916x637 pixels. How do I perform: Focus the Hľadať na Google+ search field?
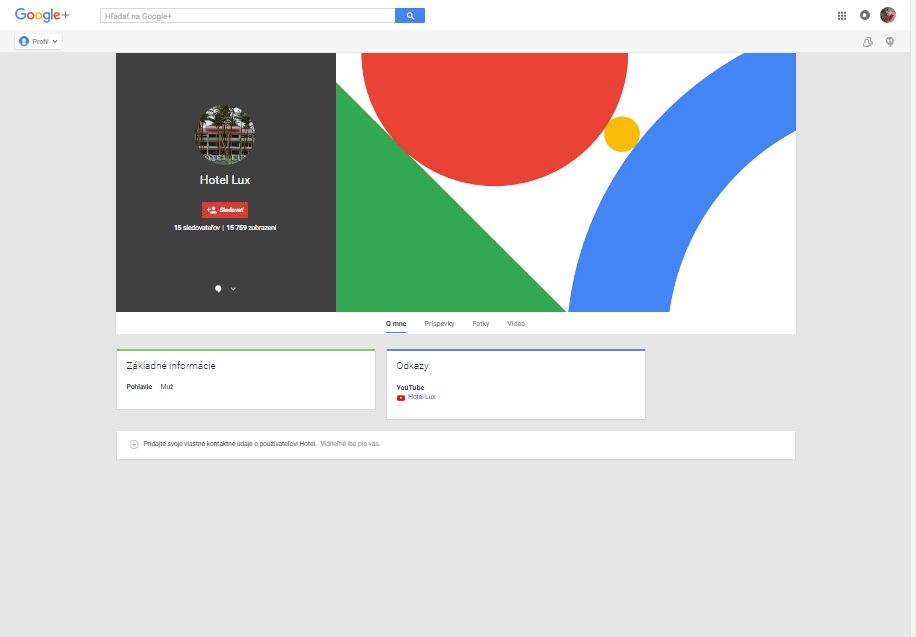248,16
